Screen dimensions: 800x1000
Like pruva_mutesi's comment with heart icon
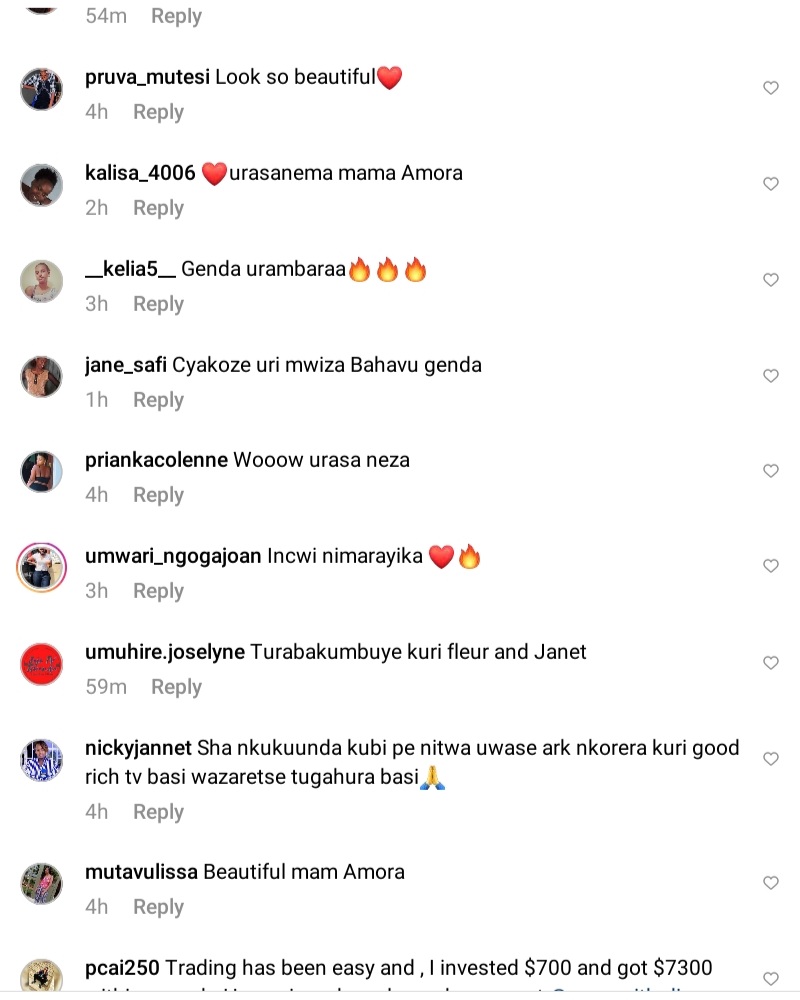(x=771, y=88)
